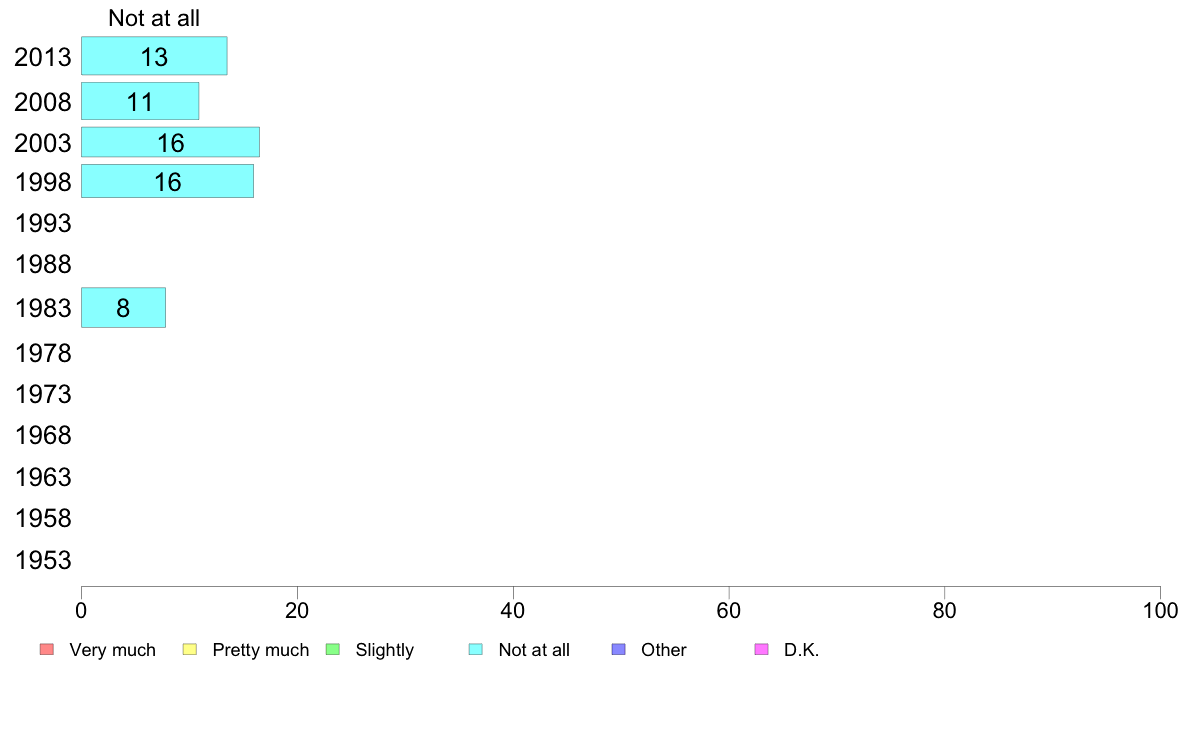The height and width of the screenshot is (736, 1188).
Task: Select the 1998 bar showing 16
Action: pyautogui.click(x=167, y=181)
